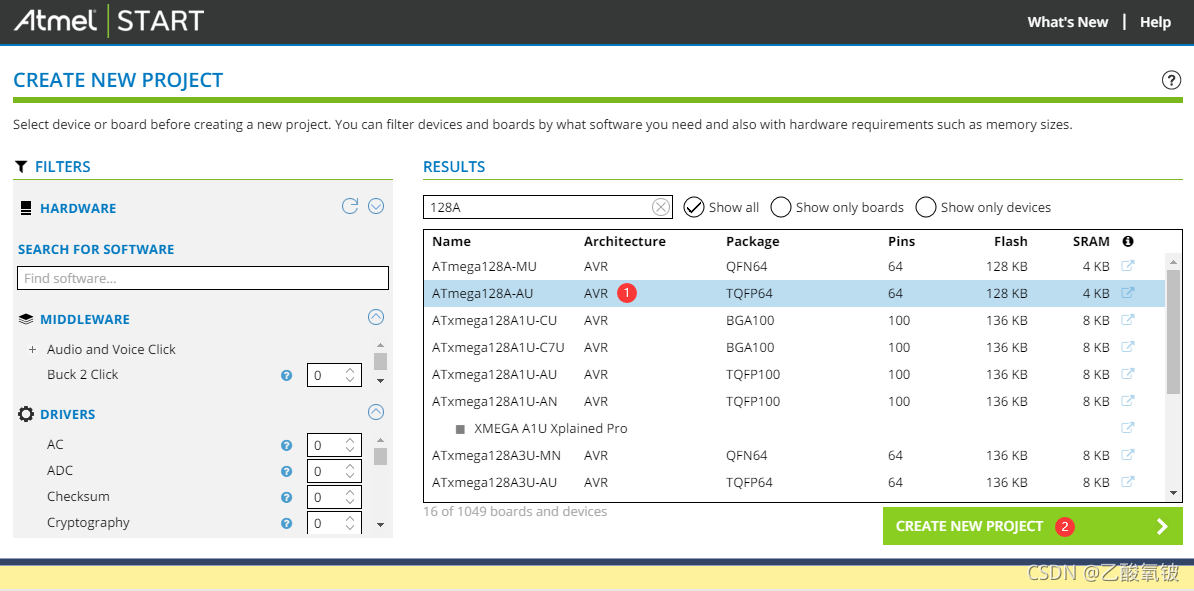The width and height of the screenshot is (1194, 591).
Task: Clear the 128A search text
Action: [661, 207]
